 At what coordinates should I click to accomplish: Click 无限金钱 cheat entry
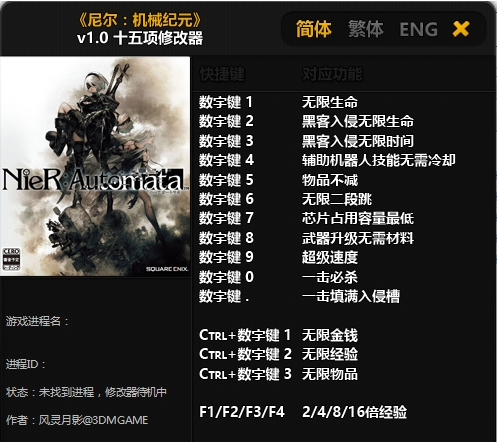point(329,335)
